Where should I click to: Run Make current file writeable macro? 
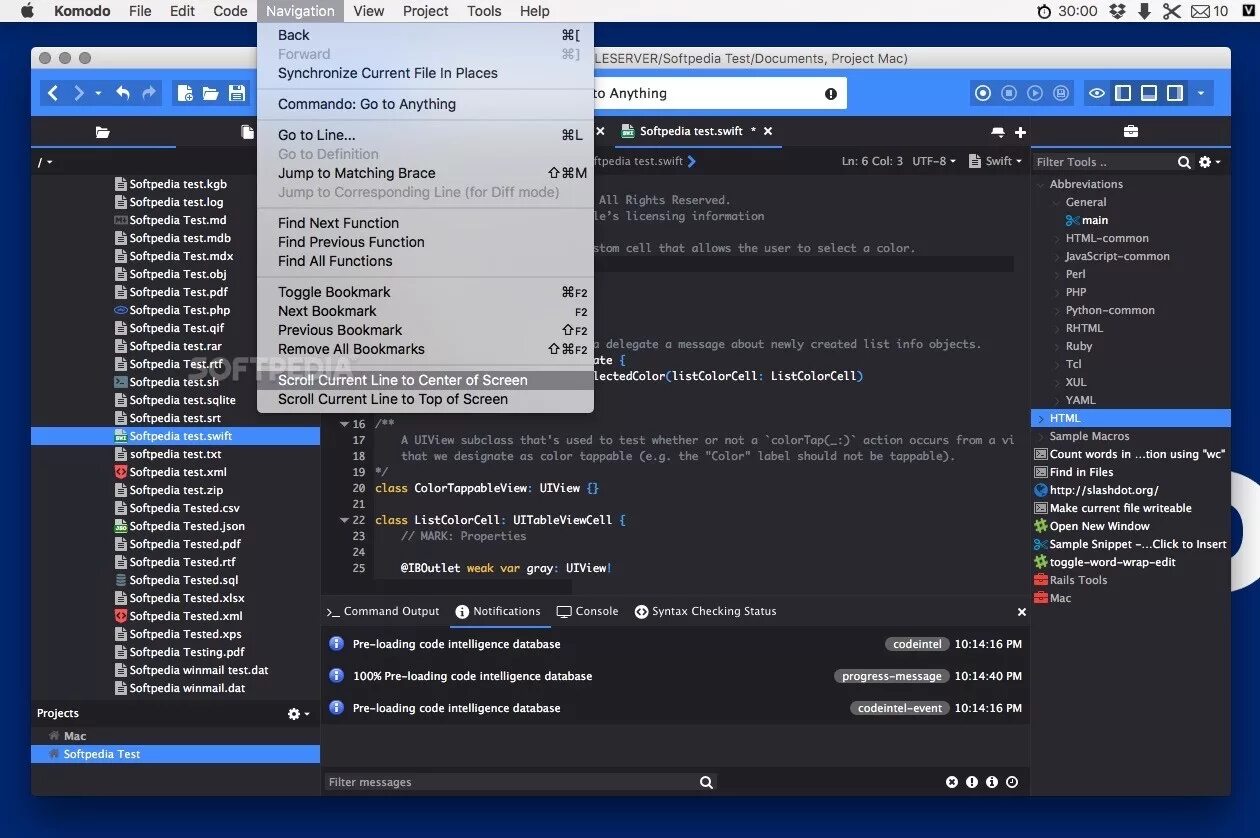pos(1120,508)
